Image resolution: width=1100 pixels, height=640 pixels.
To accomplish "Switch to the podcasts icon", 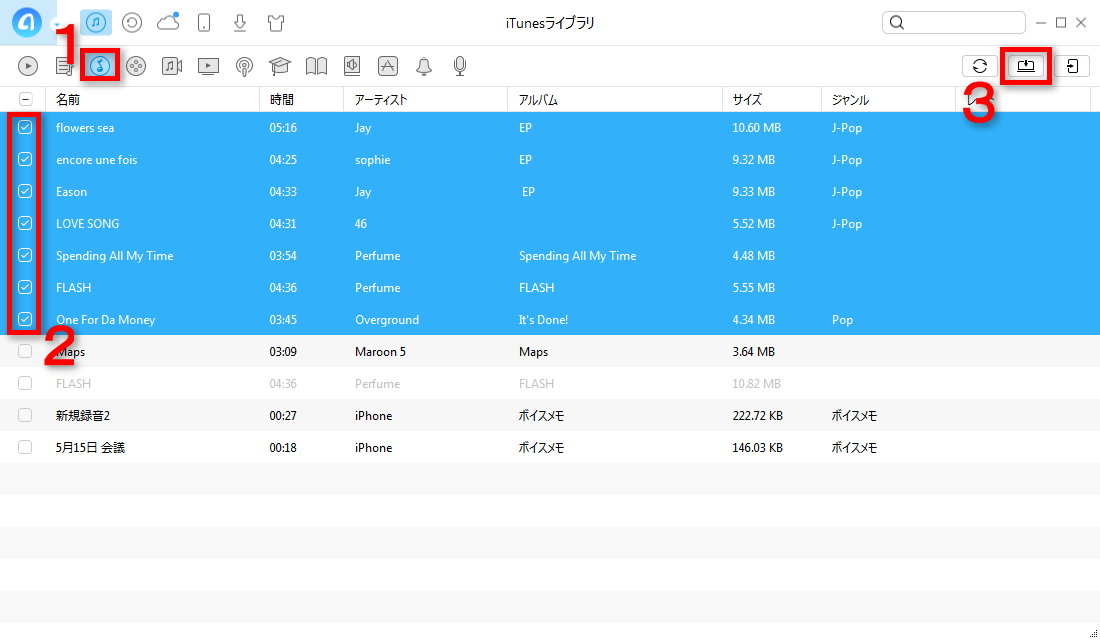I will (244, 66).
